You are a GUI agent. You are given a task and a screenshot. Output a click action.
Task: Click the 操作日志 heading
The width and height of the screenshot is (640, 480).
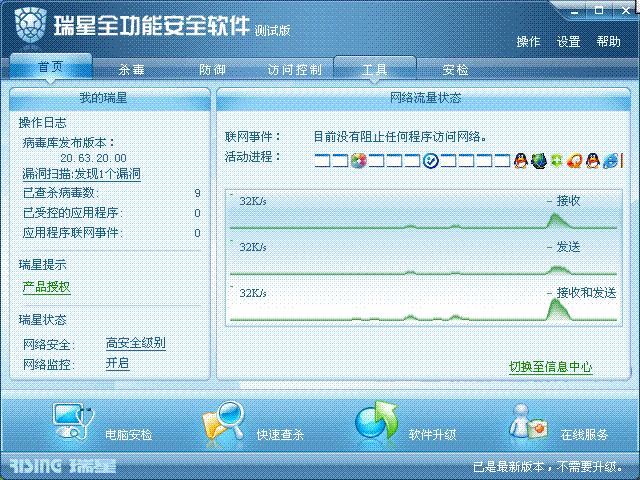[42, 123]
